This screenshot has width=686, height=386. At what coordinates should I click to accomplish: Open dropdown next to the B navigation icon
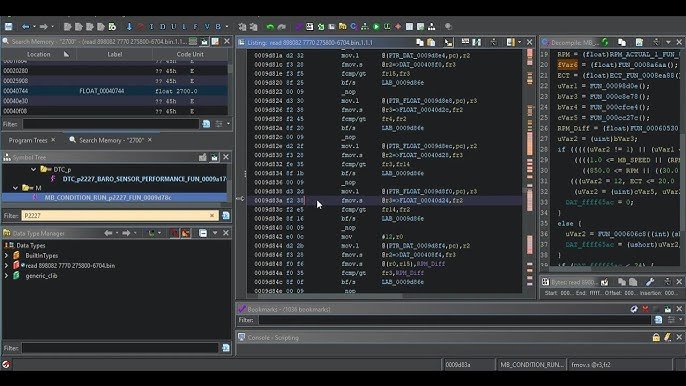point(227,27)
